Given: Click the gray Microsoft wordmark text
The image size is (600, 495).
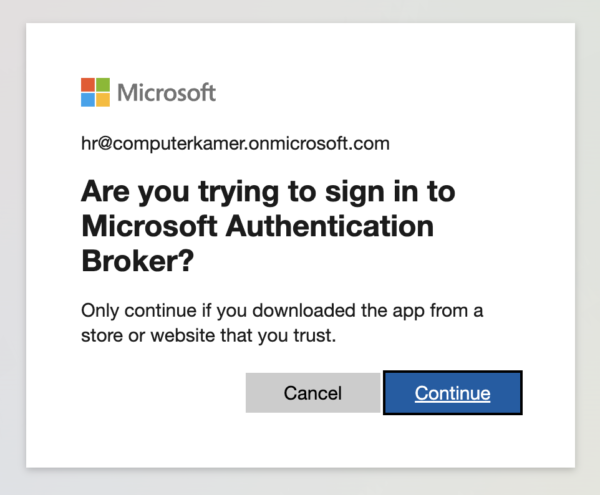Looking at the screenshot, I should coord(166,93).
